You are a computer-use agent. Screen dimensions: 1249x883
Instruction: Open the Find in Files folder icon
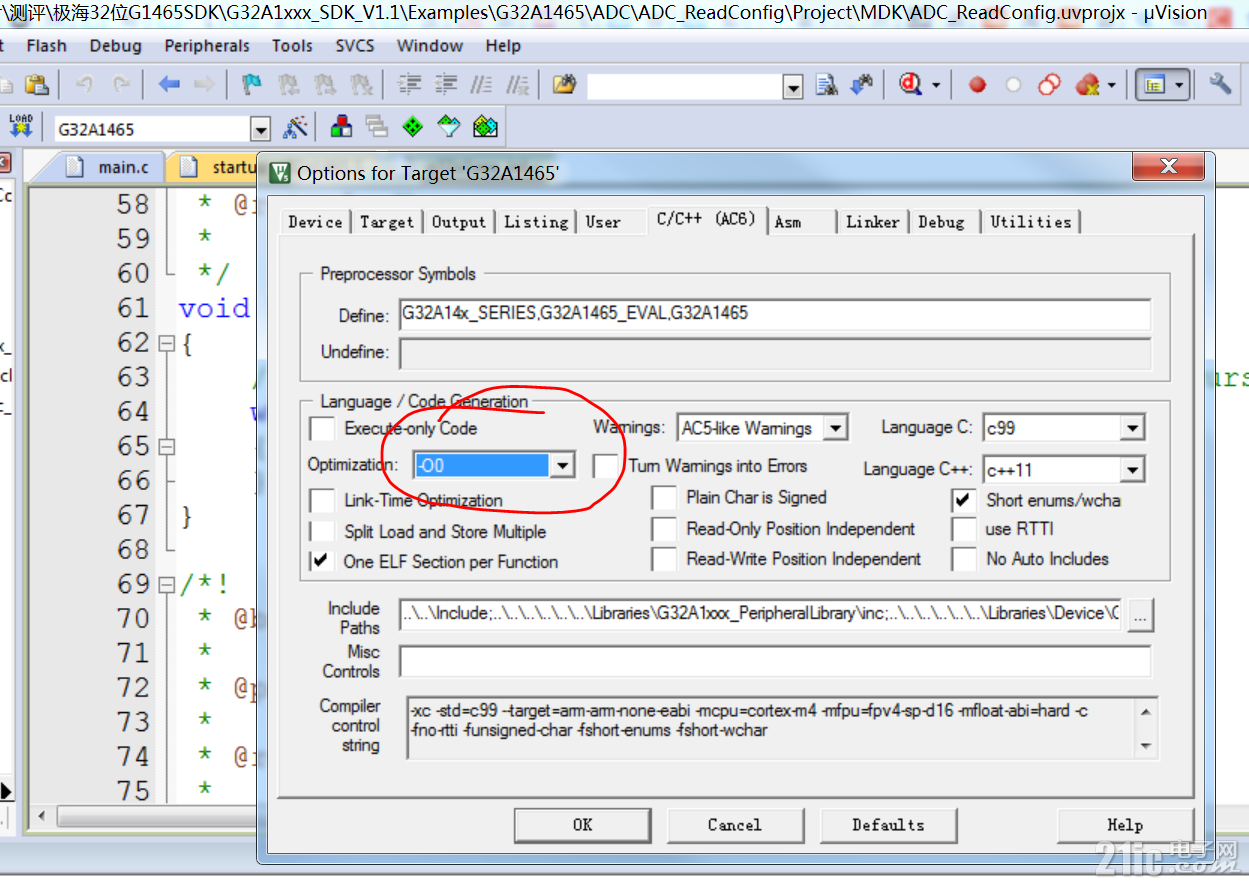[x=565, y=85]
